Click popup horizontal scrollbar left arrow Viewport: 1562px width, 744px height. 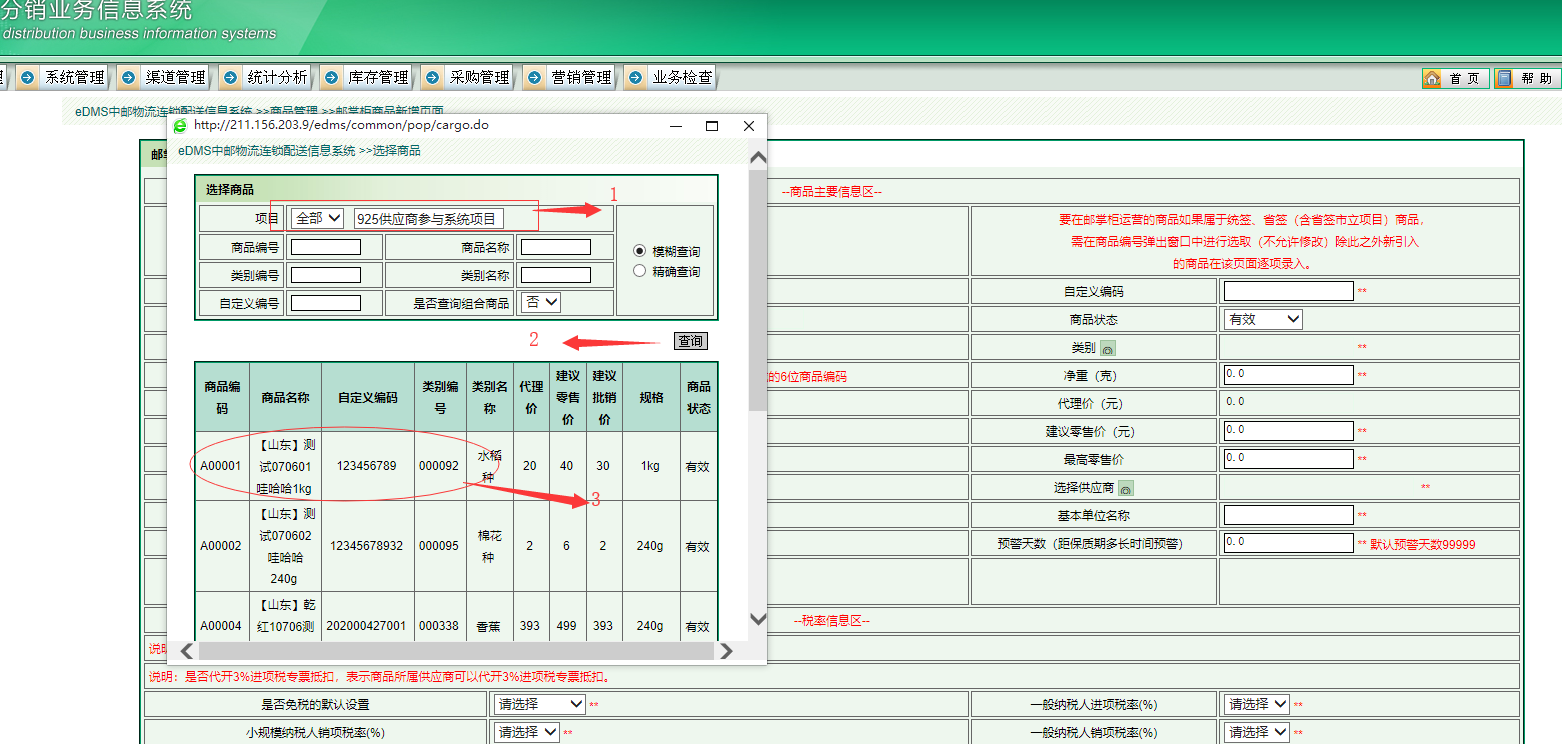(x=187, y=651)
